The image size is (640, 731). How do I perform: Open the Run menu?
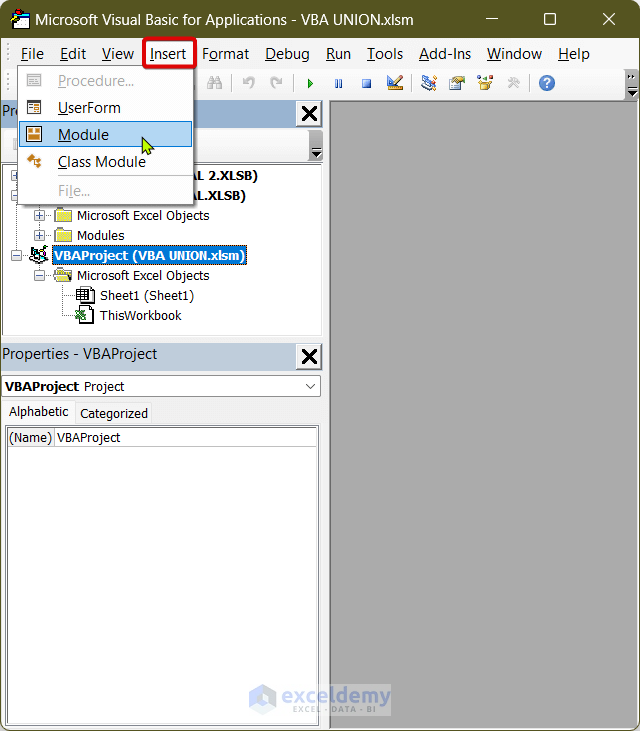click(x=338, y=54)
